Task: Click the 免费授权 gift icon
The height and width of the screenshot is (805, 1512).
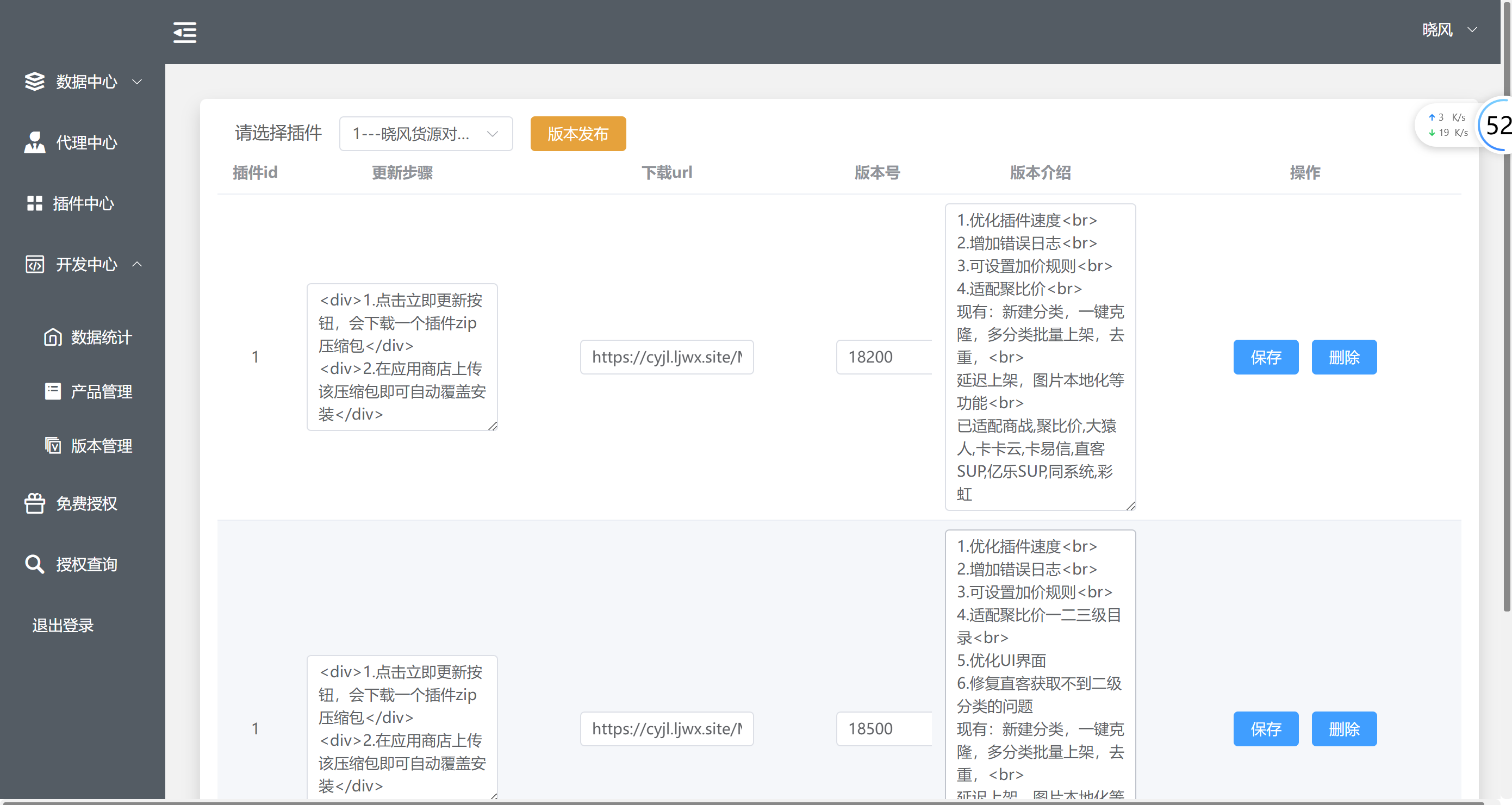Action: click(35, 503)
